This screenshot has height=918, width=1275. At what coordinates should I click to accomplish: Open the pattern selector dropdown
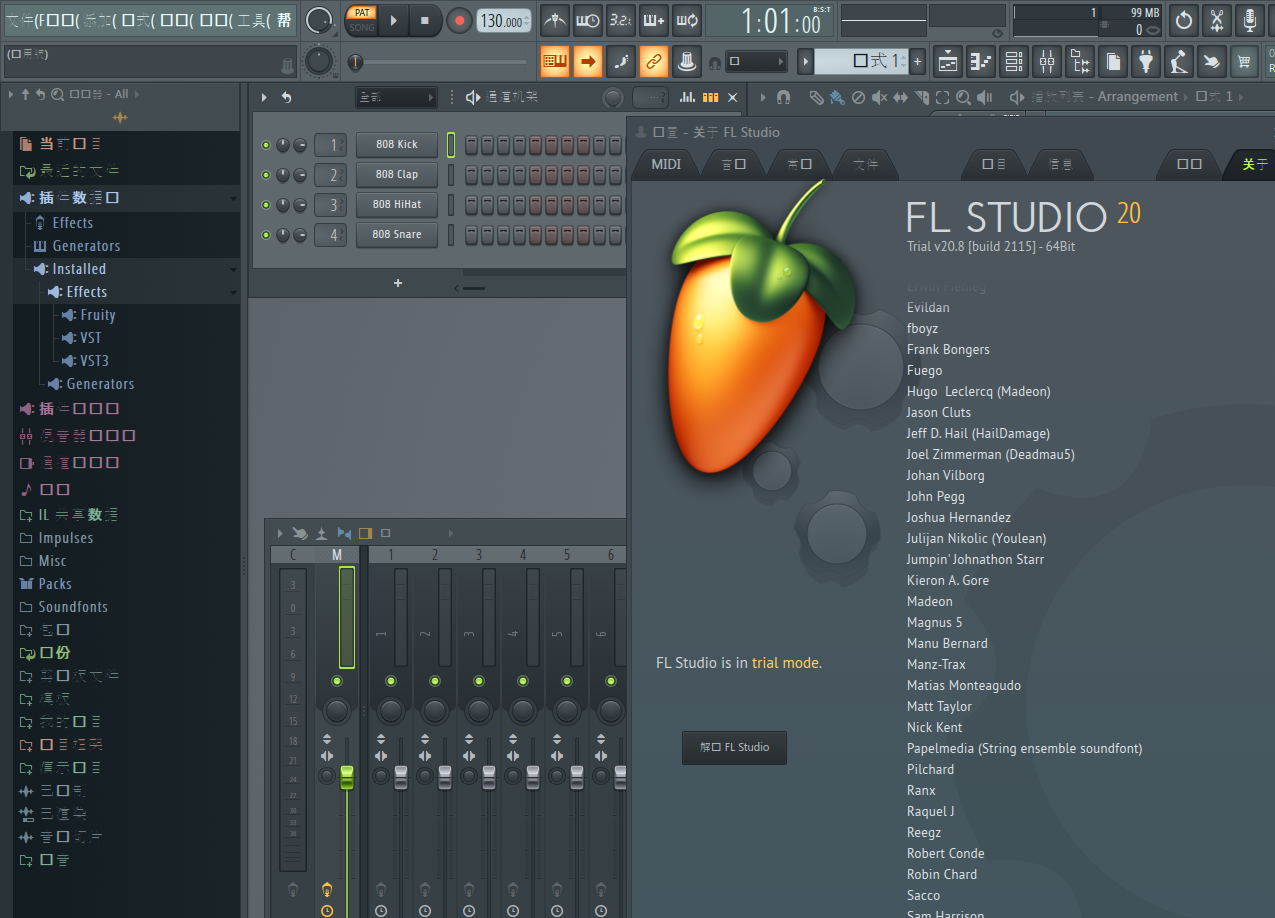point(861,62)
